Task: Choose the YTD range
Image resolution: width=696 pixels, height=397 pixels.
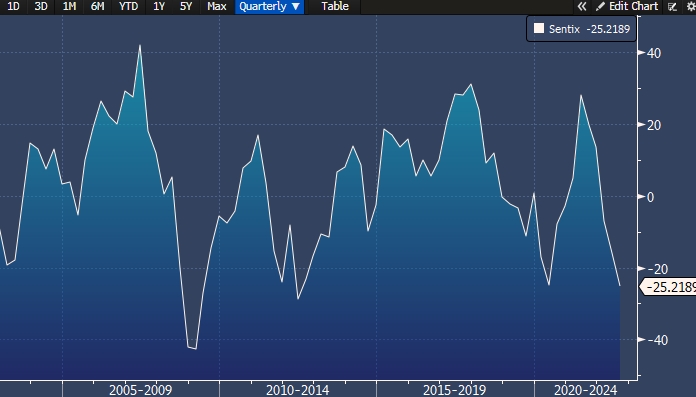Action: tap(128, 7)
